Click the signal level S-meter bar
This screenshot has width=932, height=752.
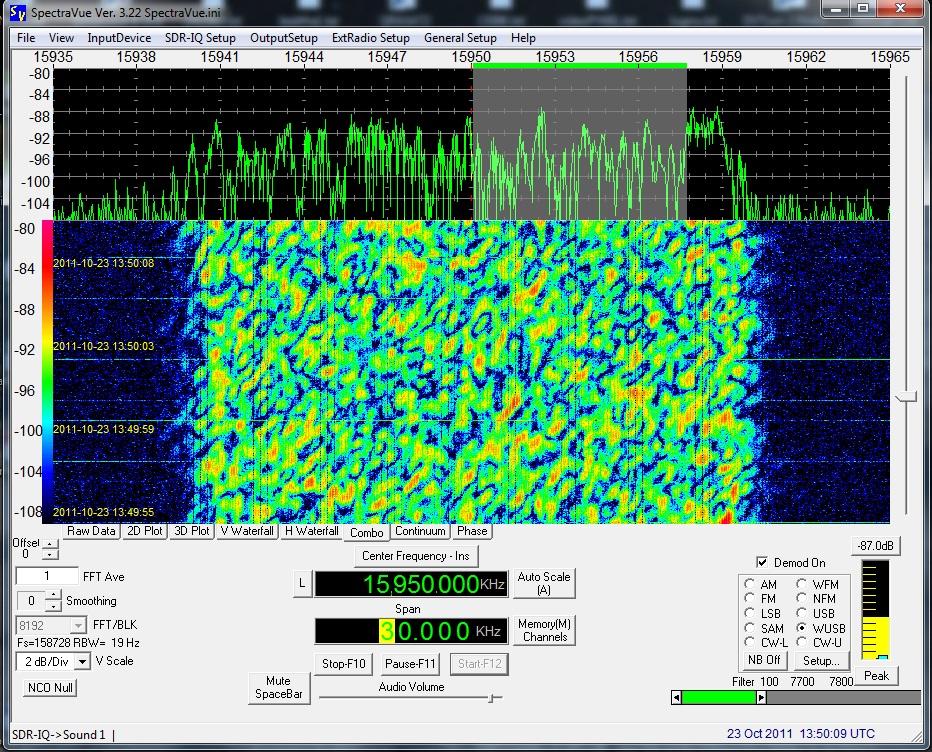(x=875, y=610)
